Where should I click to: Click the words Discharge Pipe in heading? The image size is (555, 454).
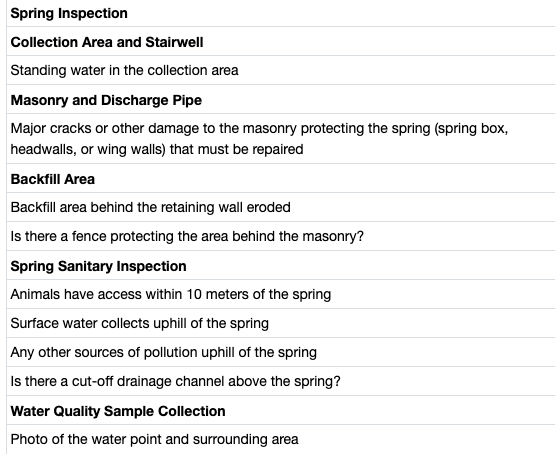(151, 100)
